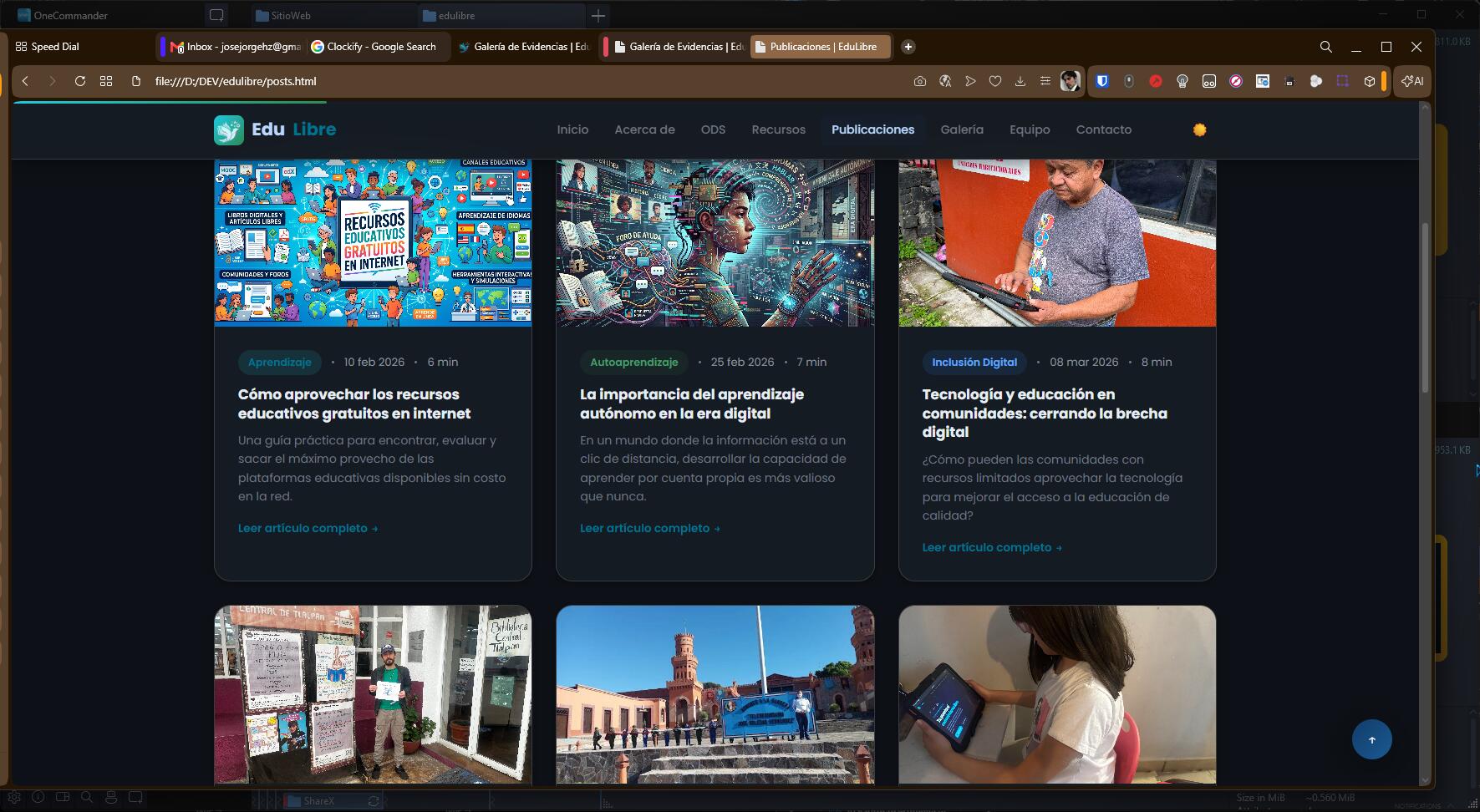Open a new tab with the plus button
The height and width of the screenshot is (812, 1480).
coord(908,47)
